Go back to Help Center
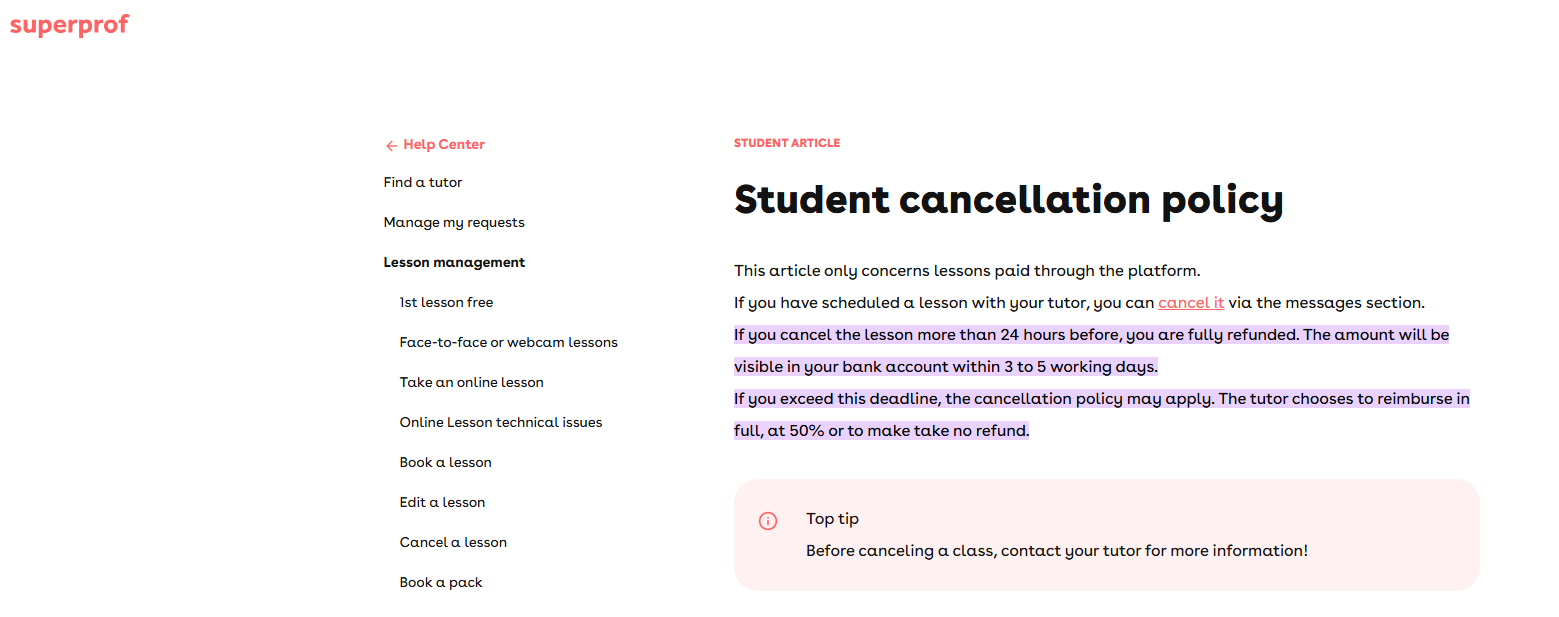Screen dimensions: 1559x617 (x=444, y=145)
